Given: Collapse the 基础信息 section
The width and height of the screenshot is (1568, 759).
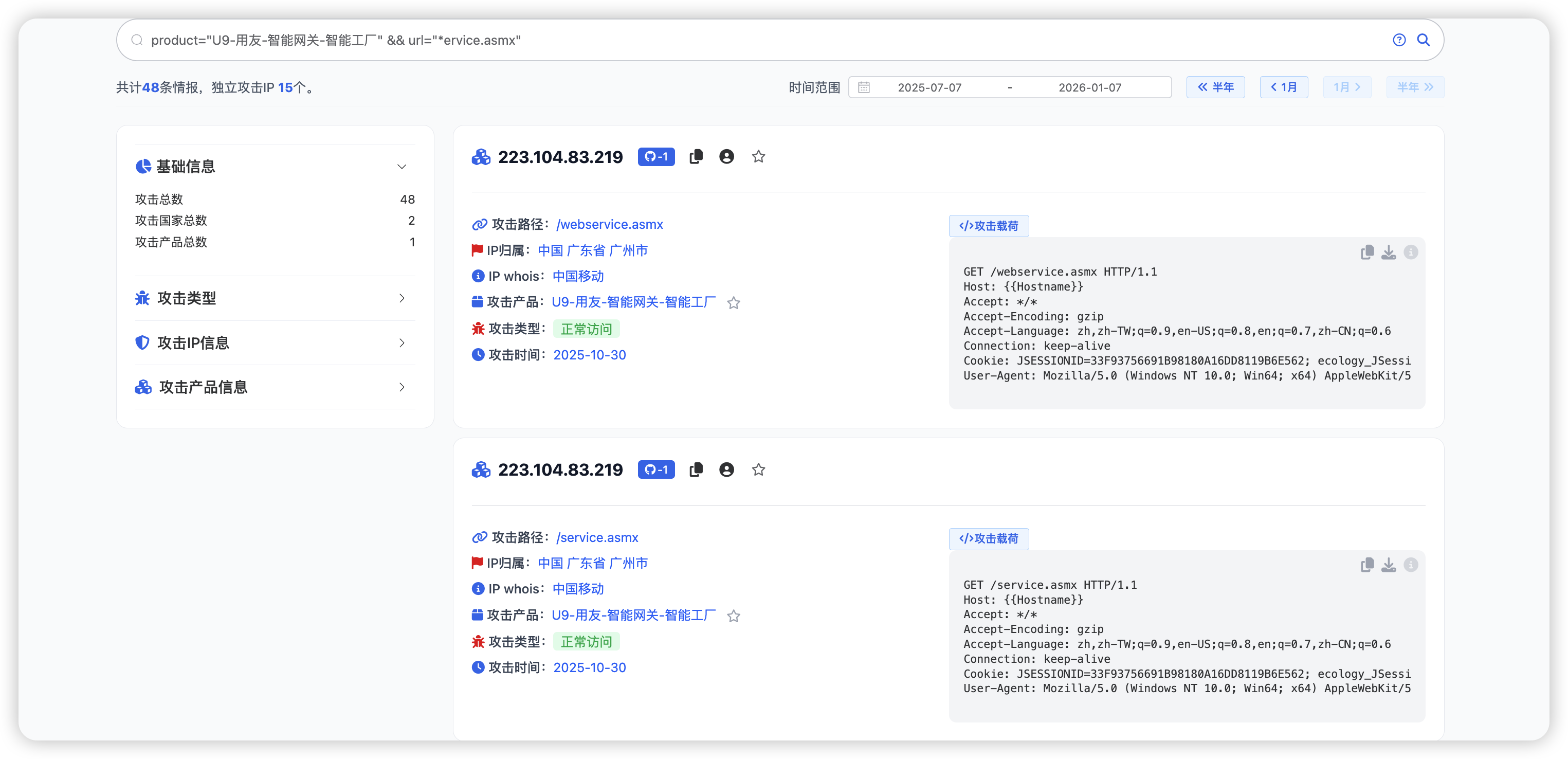Looking at the screenshot, I should (x=401, y=167).
